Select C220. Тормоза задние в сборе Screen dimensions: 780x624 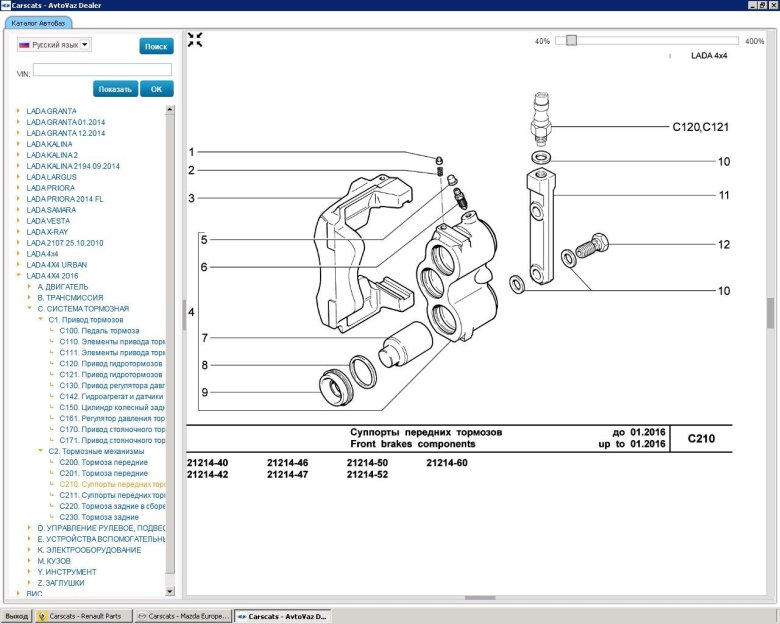coord(111,506)
